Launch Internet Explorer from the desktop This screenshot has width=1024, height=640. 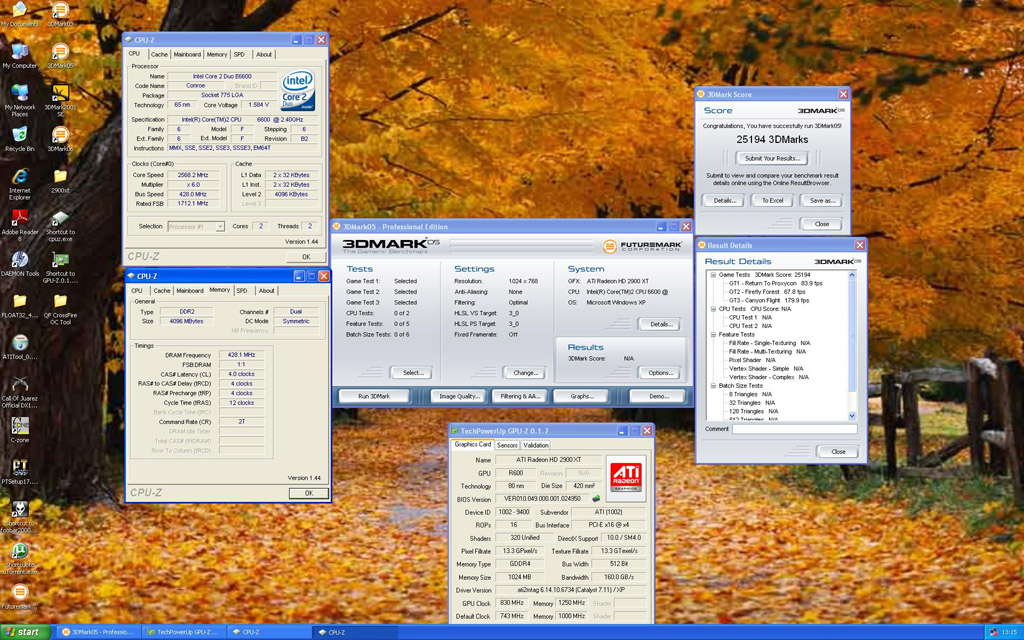(20, 184)
